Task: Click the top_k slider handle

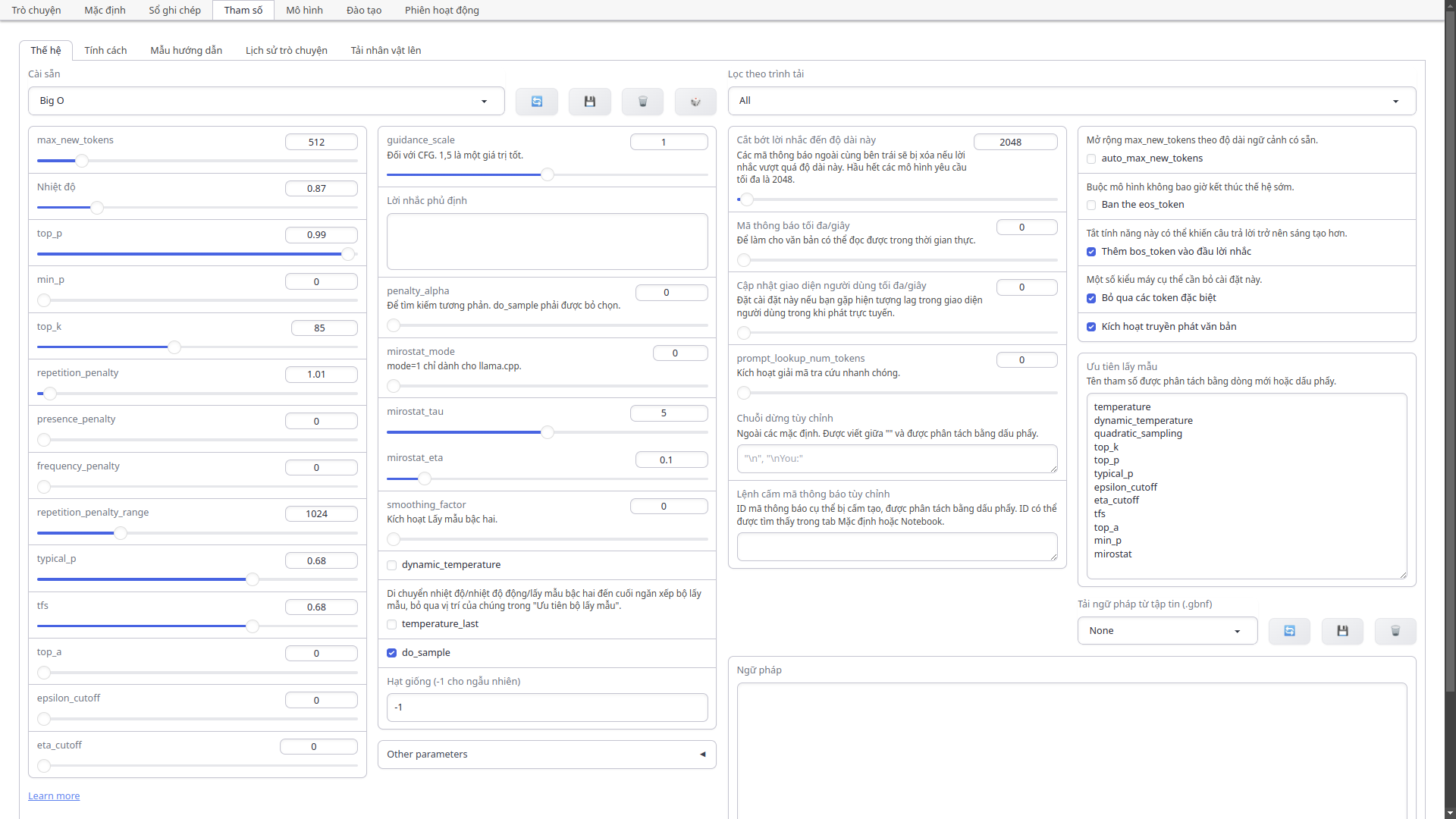Action: (x=174, y=347)
